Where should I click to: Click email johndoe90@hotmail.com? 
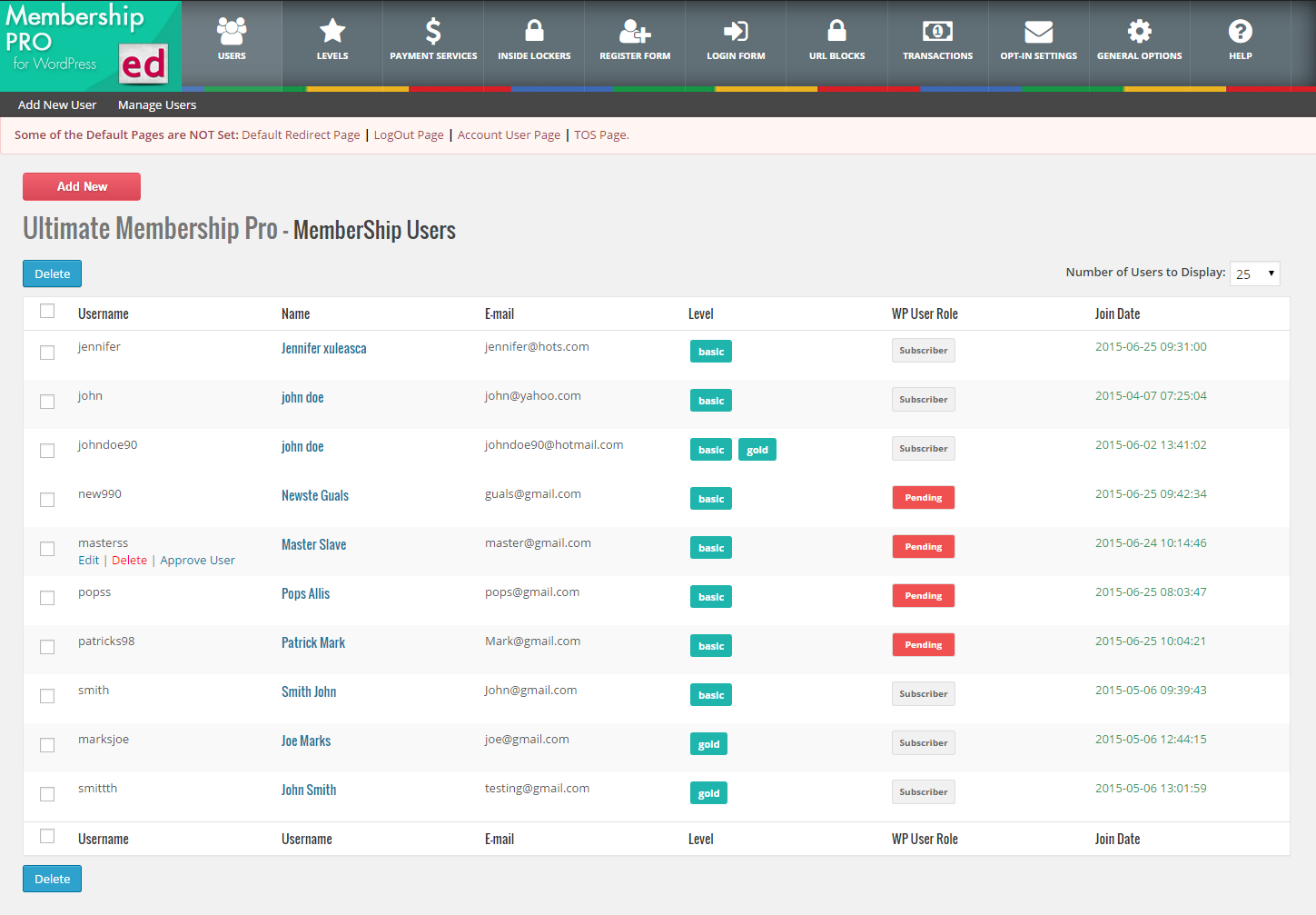(x=554, y=445)
